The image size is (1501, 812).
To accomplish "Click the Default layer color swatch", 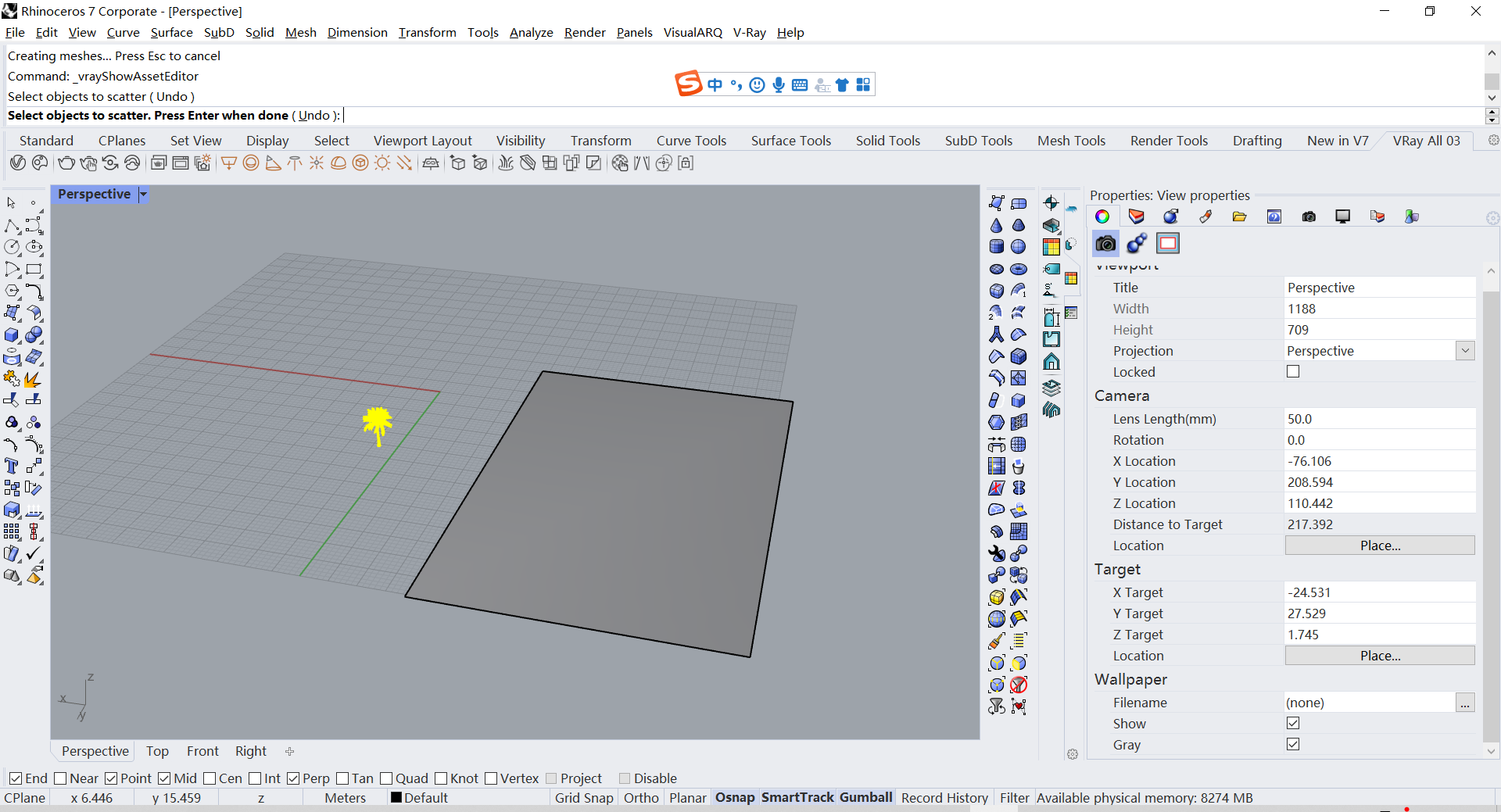I will coord(396,798).
